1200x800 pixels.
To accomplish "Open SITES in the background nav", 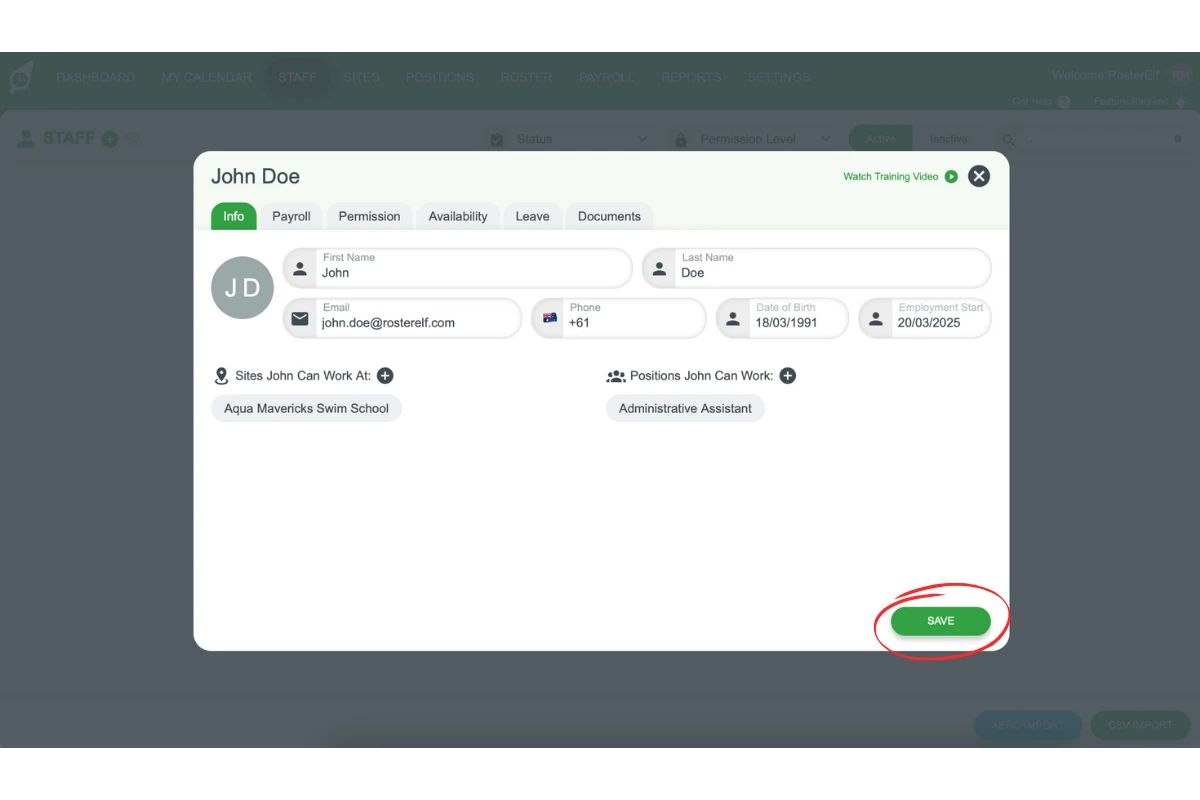I will click(x=361, y=77).
